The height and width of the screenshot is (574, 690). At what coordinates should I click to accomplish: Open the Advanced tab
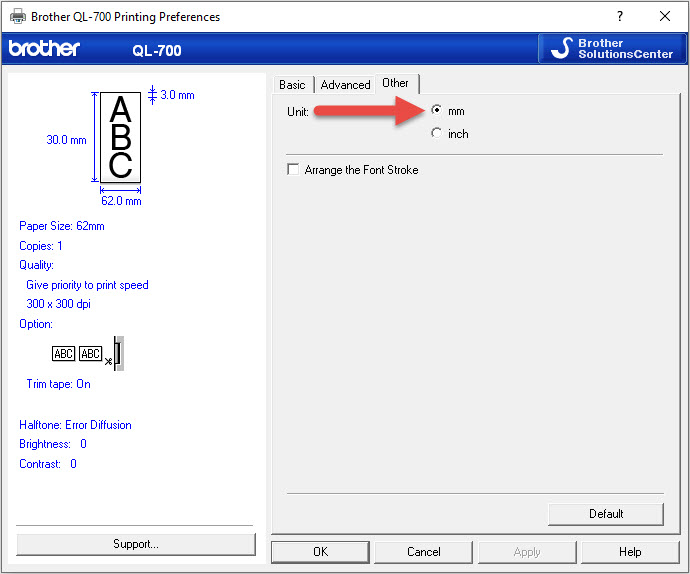pyautogui.click(x=345, y=85)
